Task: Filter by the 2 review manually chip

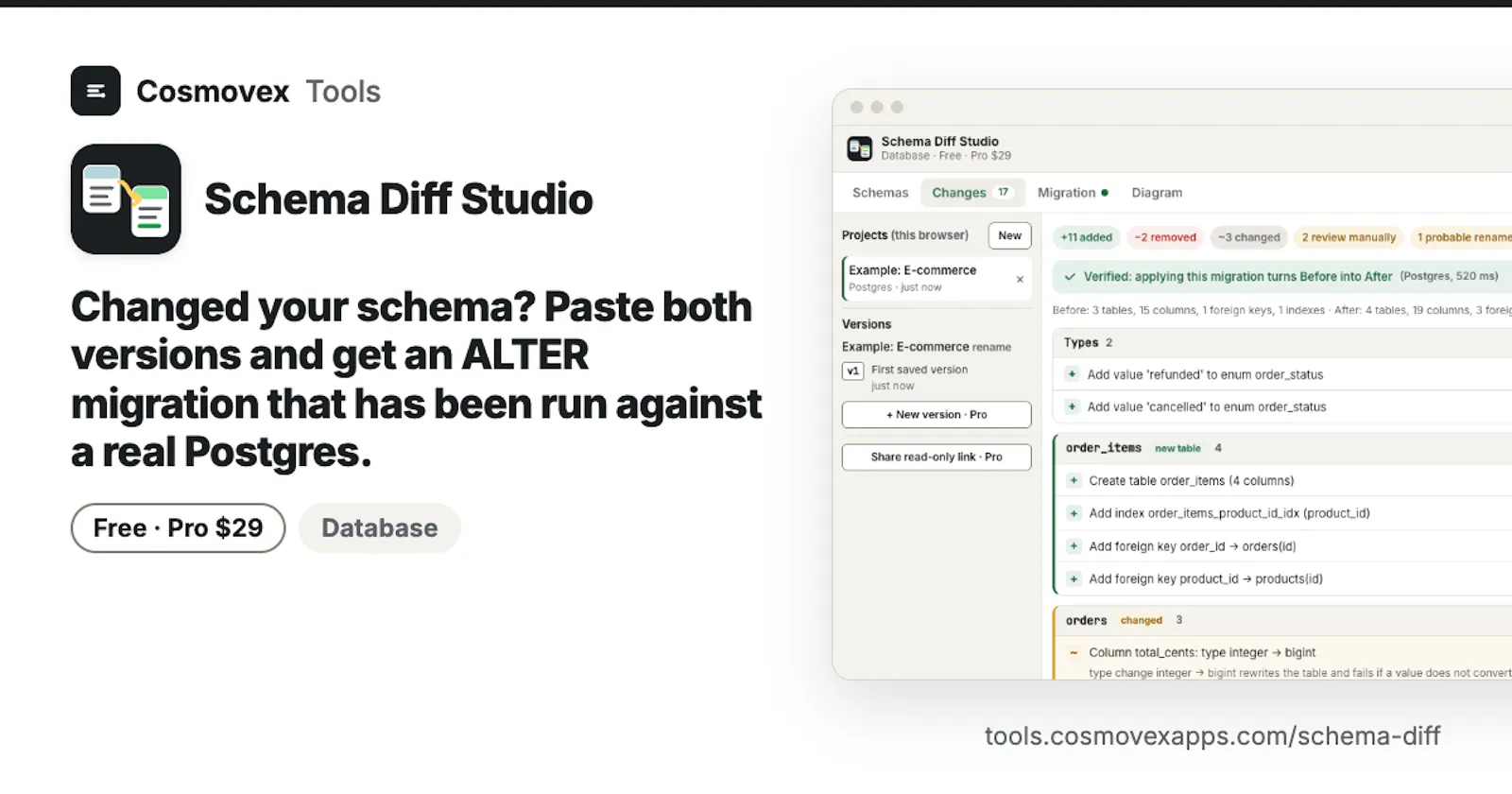Action: pos(1349,237)
